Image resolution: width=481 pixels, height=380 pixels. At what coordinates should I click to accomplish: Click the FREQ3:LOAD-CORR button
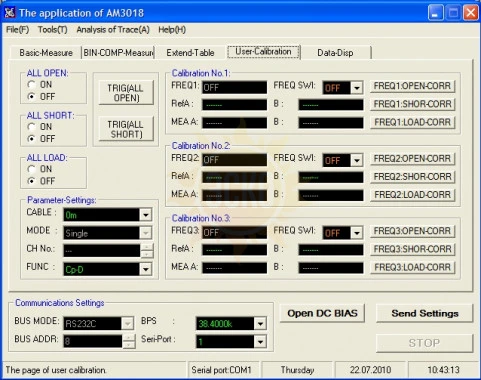pos(412,267)
